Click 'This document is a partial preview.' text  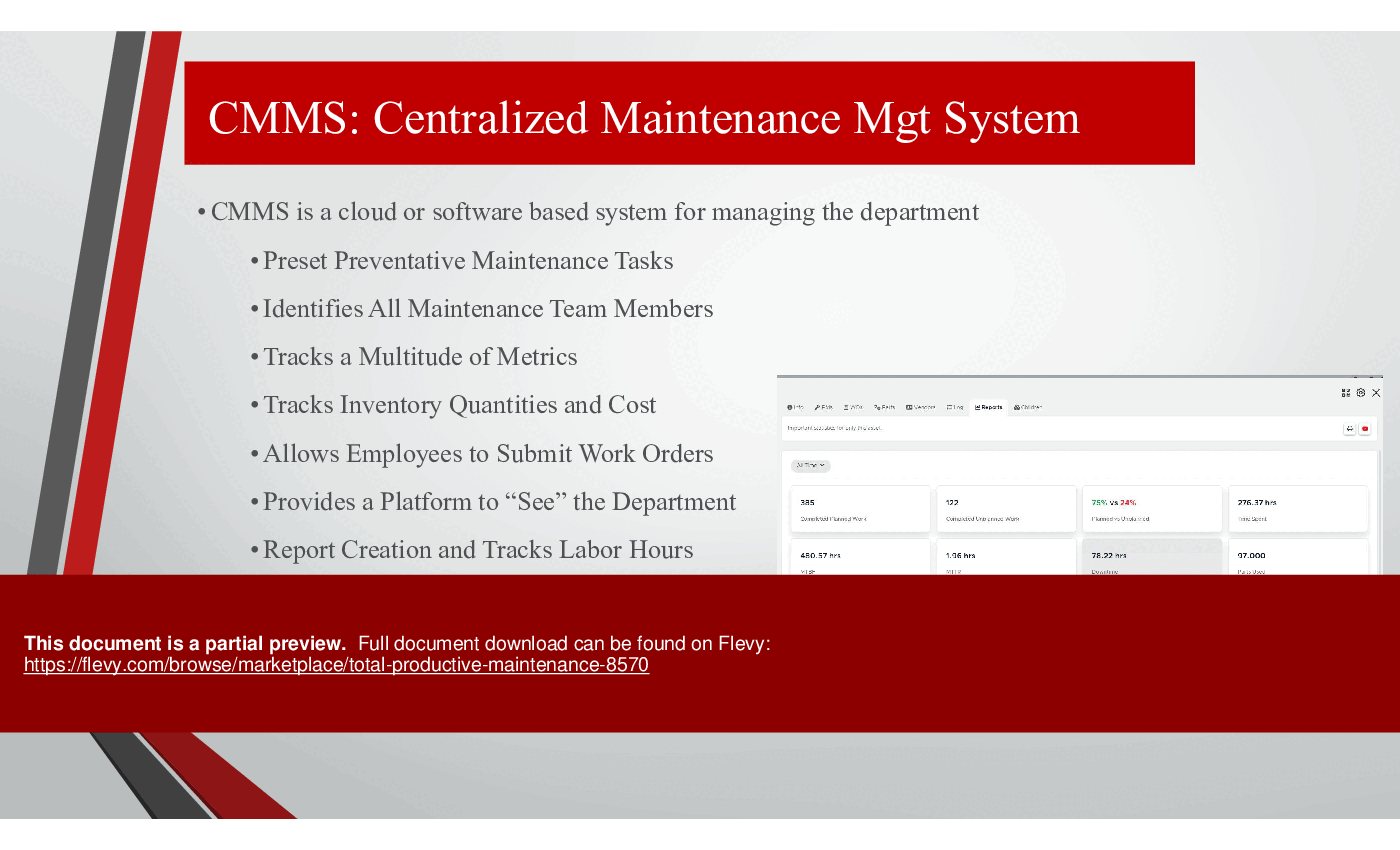tap(185, 644)
